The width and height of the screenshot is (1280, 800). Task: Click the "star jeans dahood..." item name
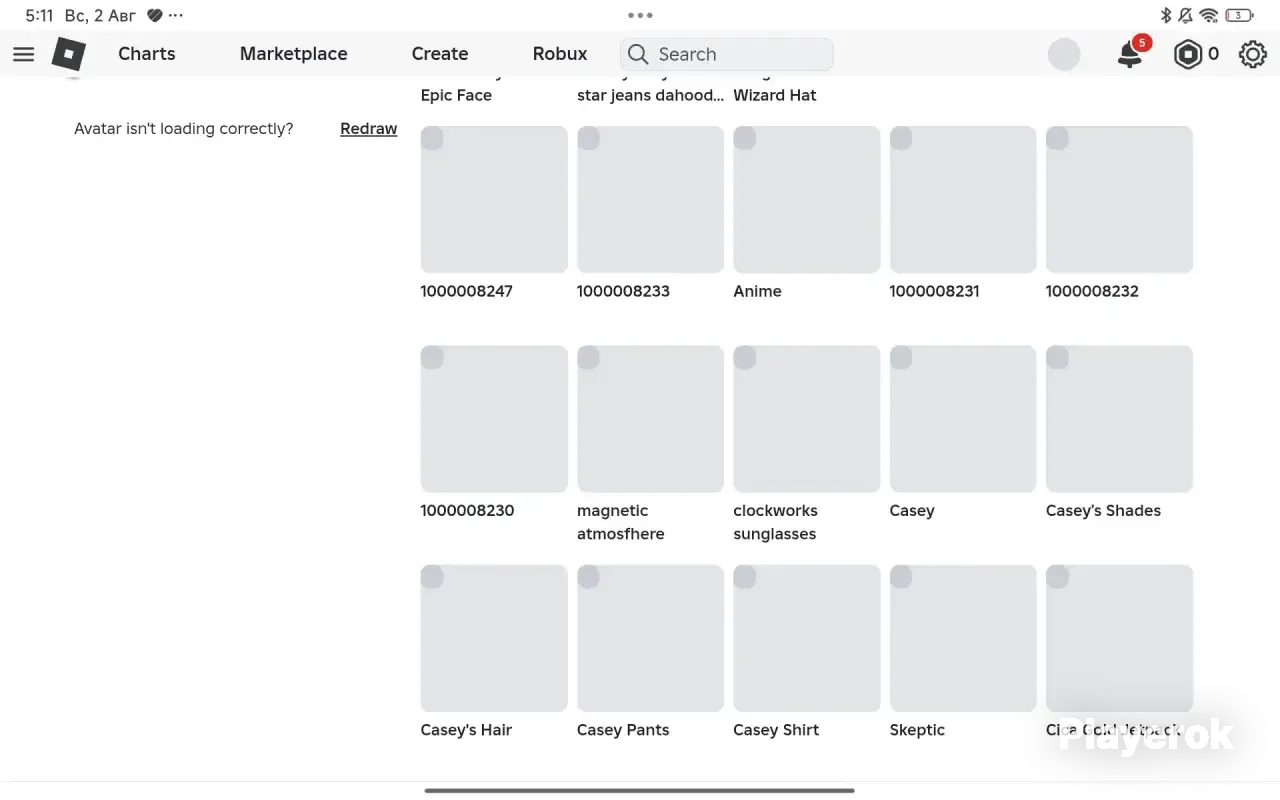coord(650,95)
